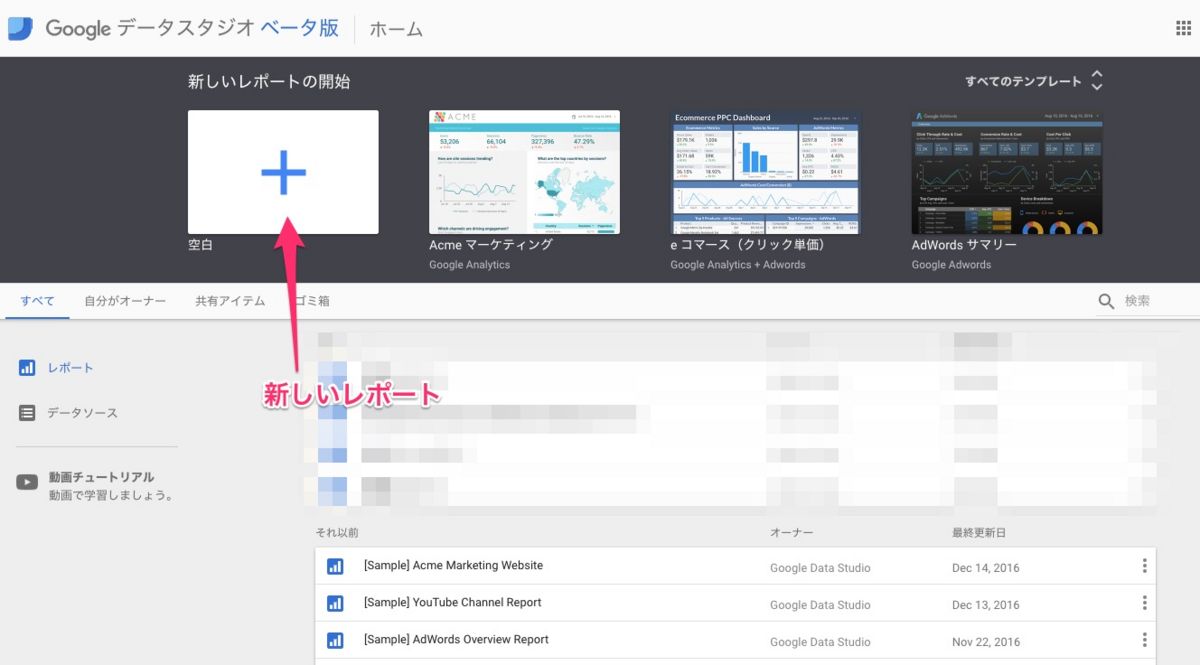
Task: Select the すべて tab
Action: point(37,301)
